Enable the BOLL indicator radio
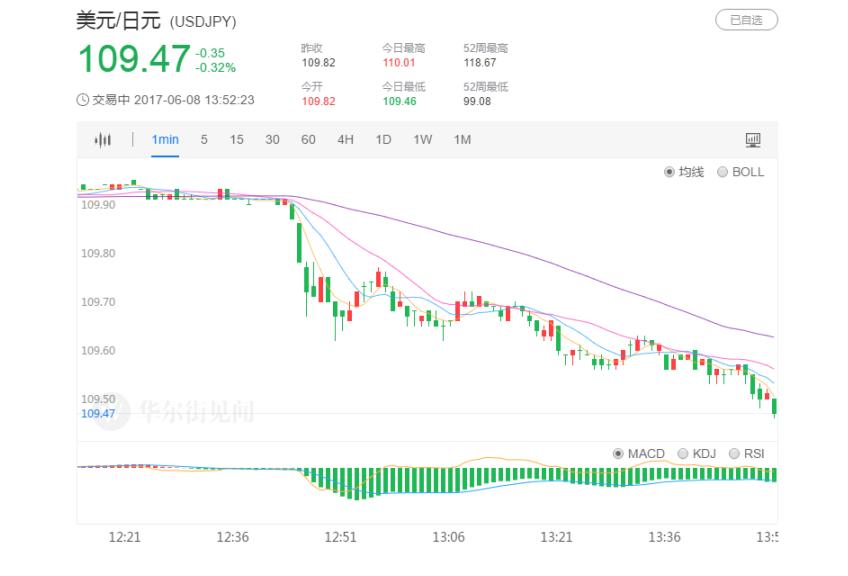Screen dimensions: 848x576 [722, 172]
